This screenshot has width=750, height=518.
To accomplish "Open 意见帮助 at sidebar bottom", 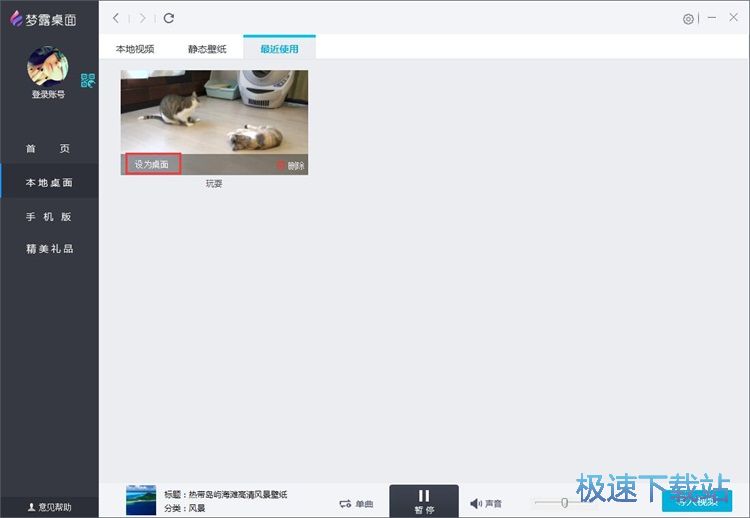I will click(x=49, y=507).
